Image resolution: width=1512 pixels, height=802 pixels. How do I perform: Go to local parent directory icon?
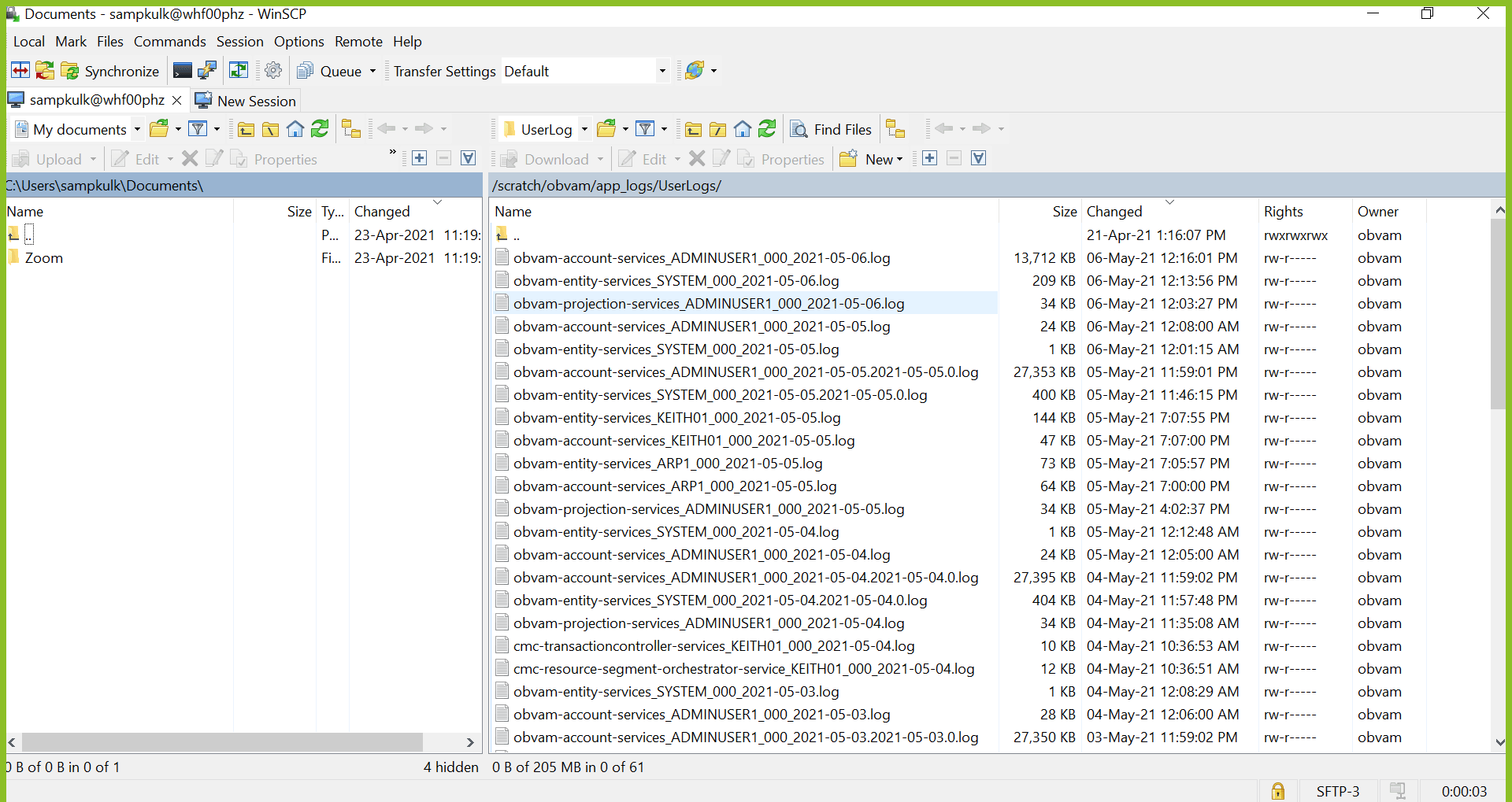[x=246, y=129]
